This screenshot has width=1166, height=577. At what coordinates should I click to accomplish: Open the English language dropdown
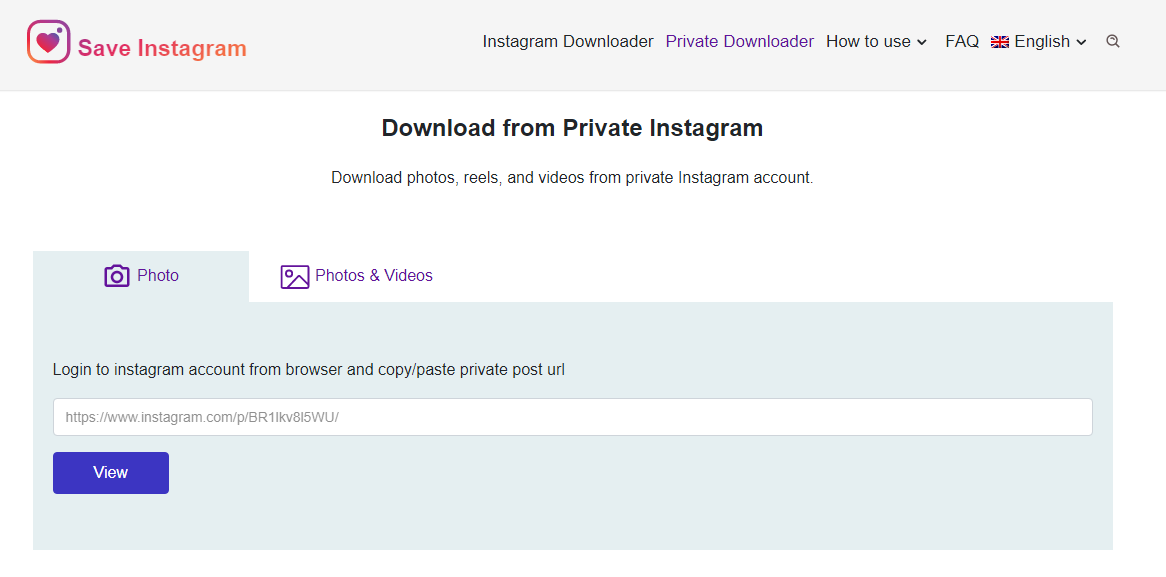pos(1042,42)
